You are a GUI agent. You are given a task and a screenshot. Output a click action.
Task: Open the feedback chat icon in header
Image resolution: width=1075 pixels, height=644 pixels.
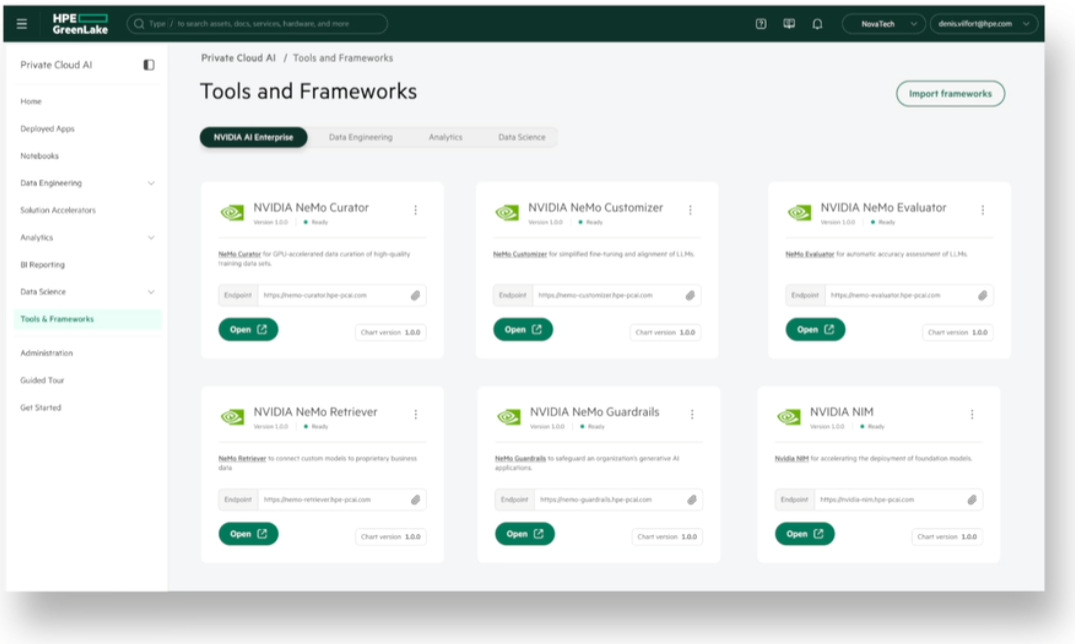789,24
